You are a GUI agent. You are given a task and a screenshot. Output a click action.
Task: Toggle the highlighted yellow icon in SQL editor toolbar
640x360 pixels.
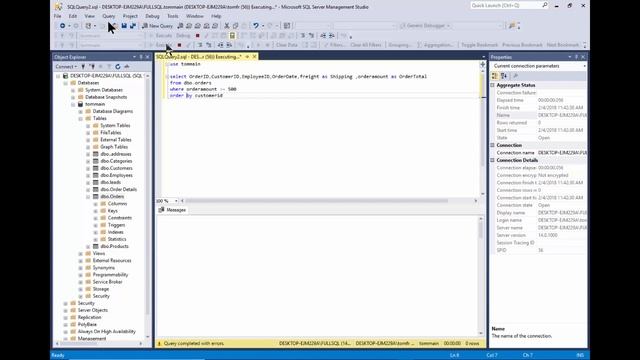click(x=232, y=36)
